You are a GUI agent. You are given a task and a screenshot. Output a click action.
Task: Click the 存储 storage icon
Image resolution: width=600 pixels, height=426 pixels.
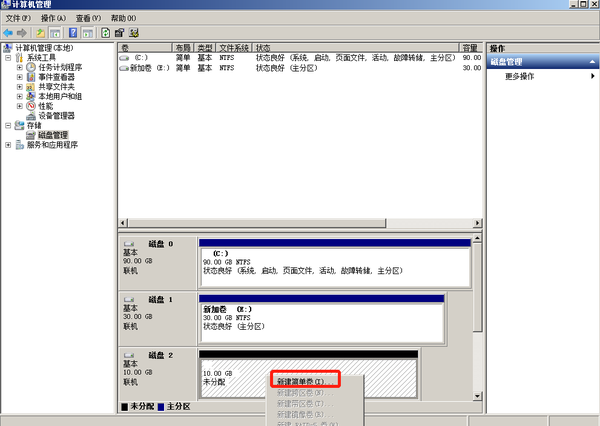(x=20, y=126)
